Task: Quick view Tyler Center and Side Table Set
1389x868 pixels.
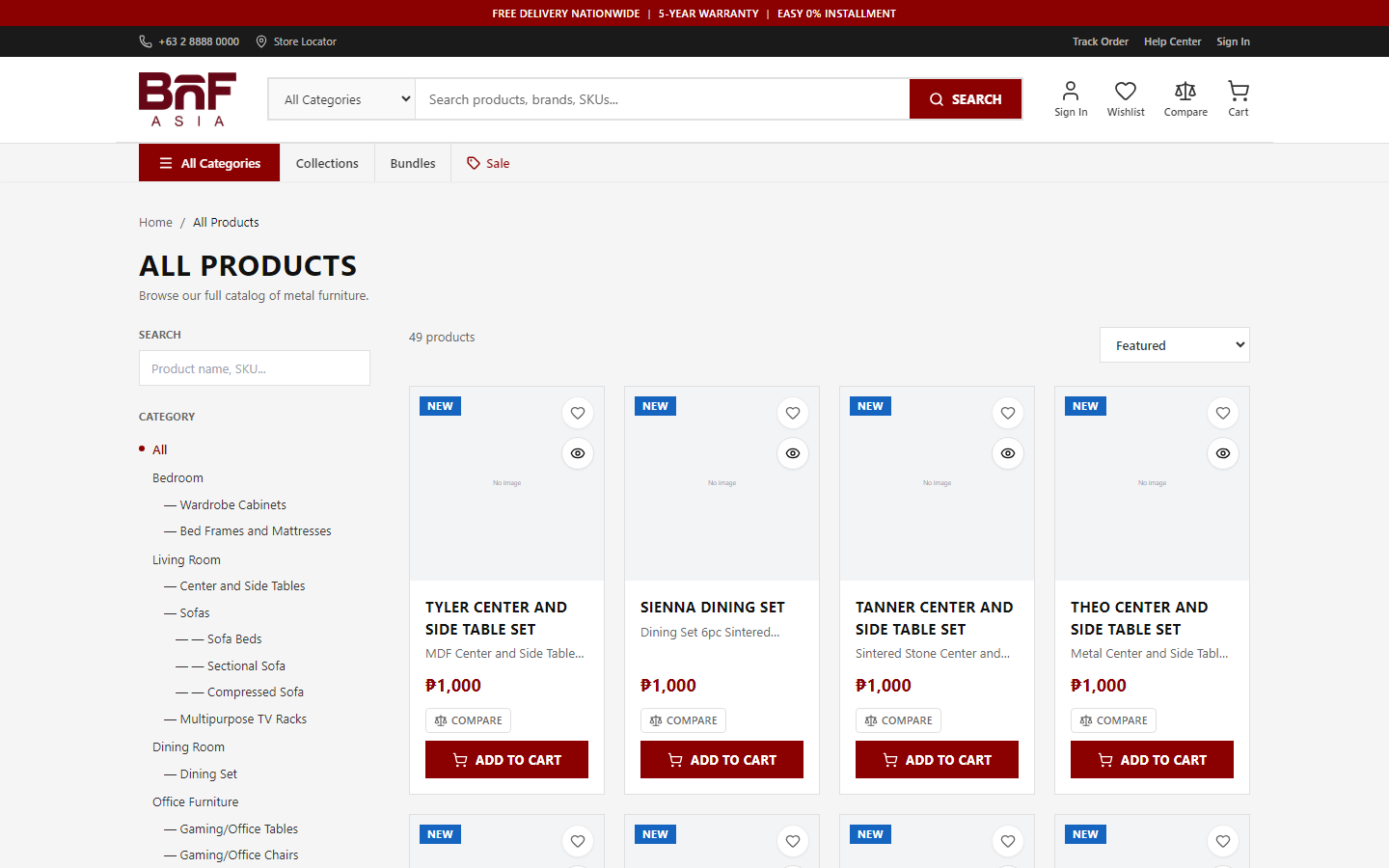Action: pyautogui.click(x=578, y=453)
